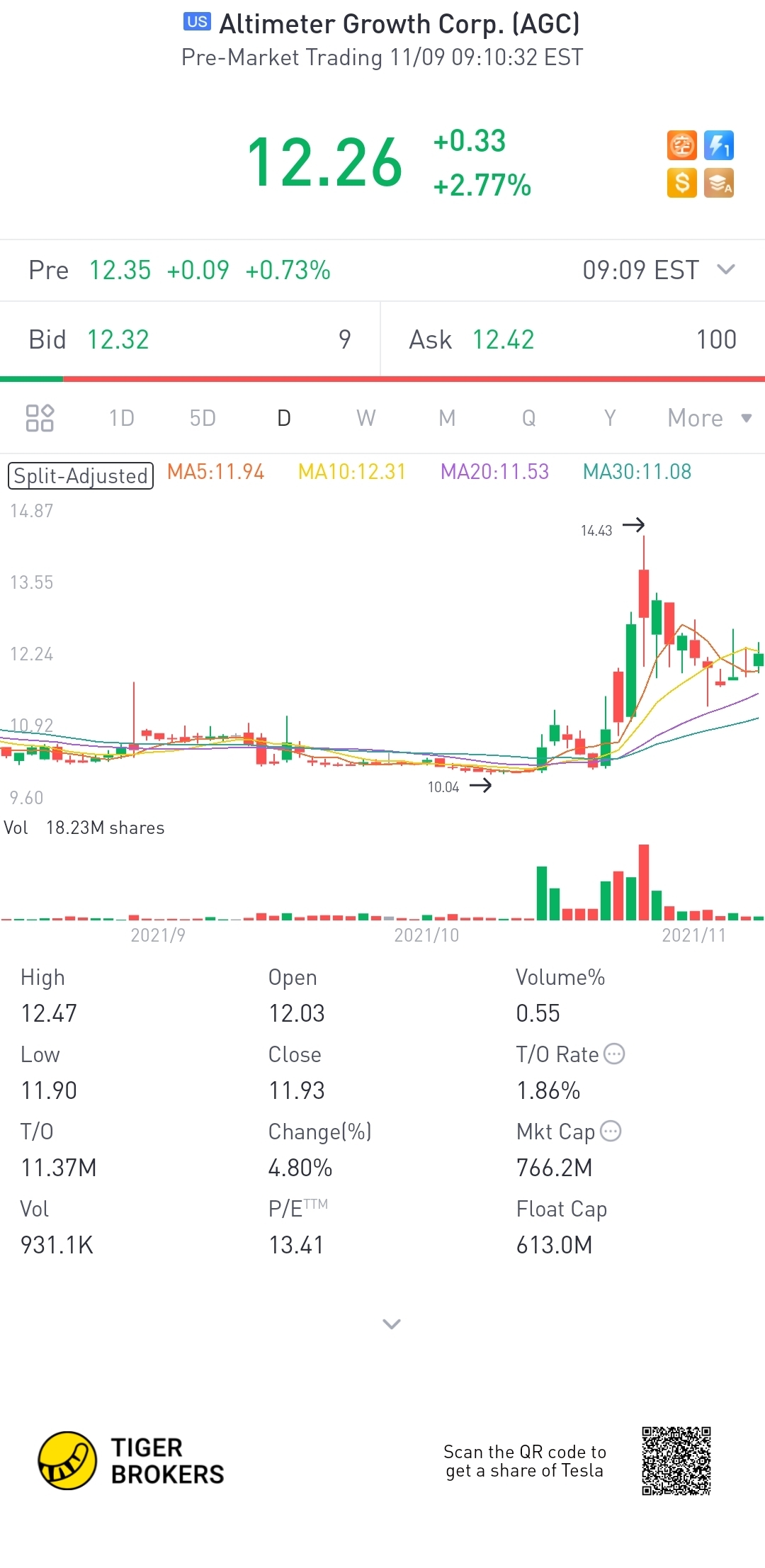Tap the +2.77% change percentage

coord(482,186)
